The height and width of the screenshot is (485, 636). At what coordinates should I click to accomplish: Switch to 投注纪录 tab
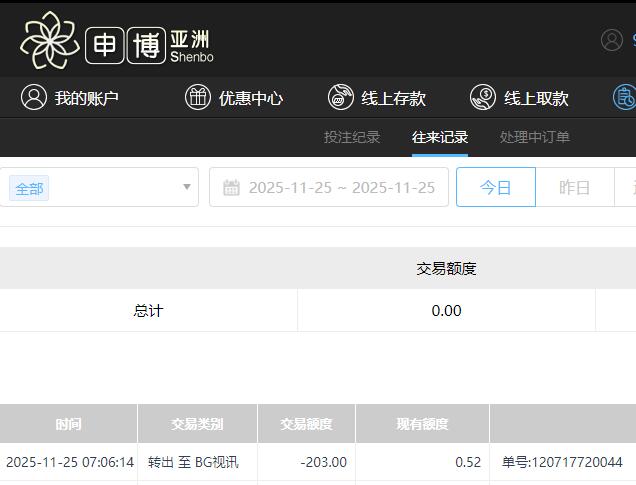point(352,137)
